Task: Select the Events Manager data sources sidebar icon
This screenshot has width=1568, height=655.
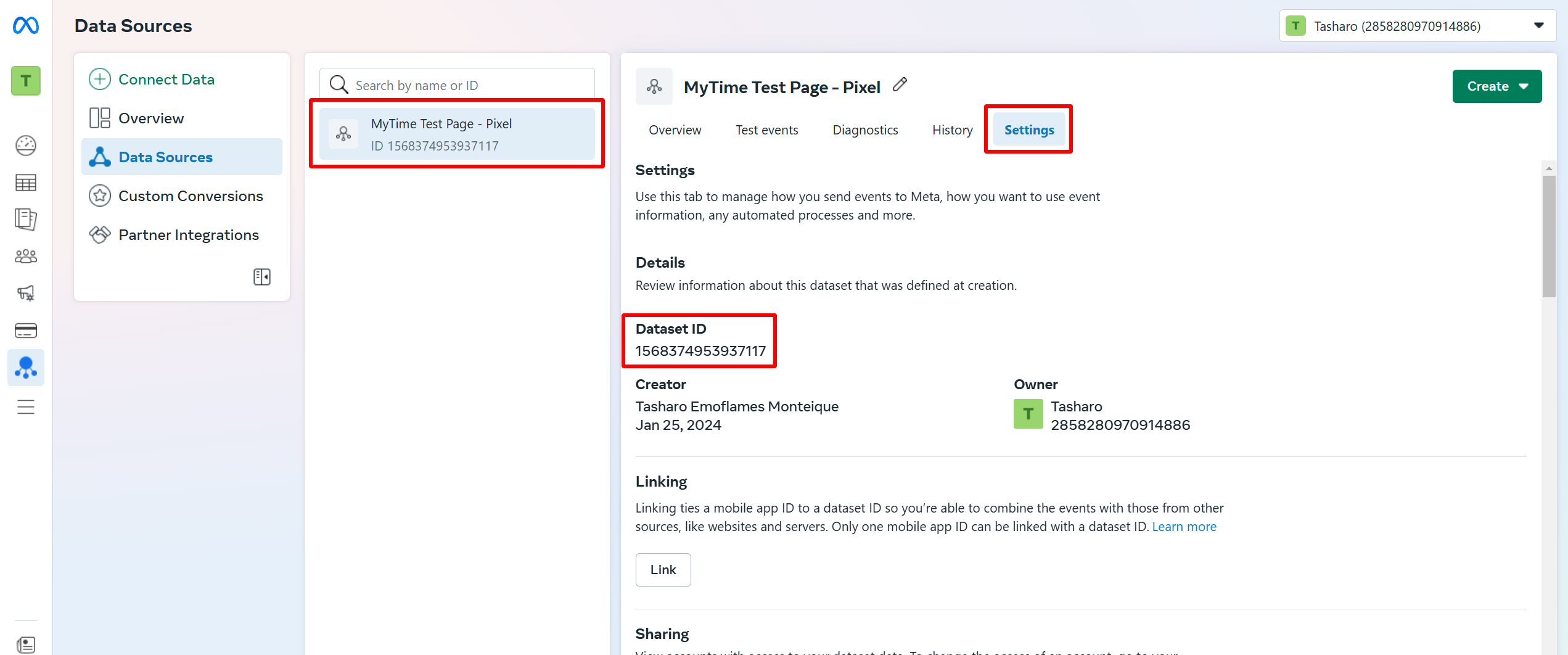Action: (x=26, y=368)
